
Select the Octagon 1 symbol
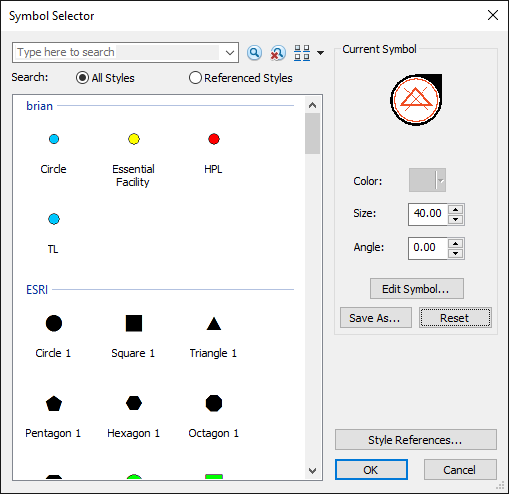(x=214, y=403)
